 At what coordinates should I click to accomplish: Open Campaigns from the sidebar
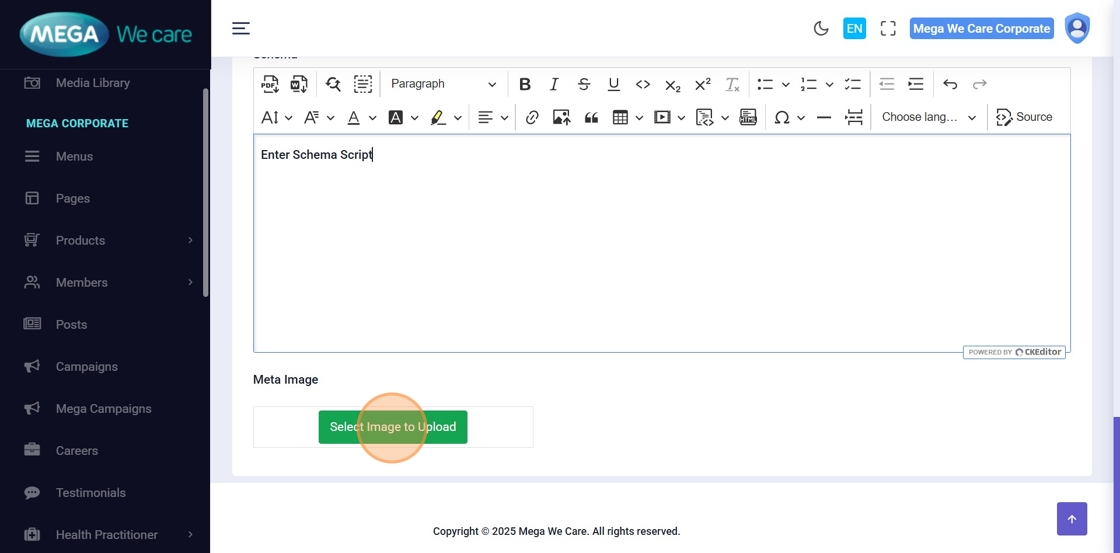(86, 367)
